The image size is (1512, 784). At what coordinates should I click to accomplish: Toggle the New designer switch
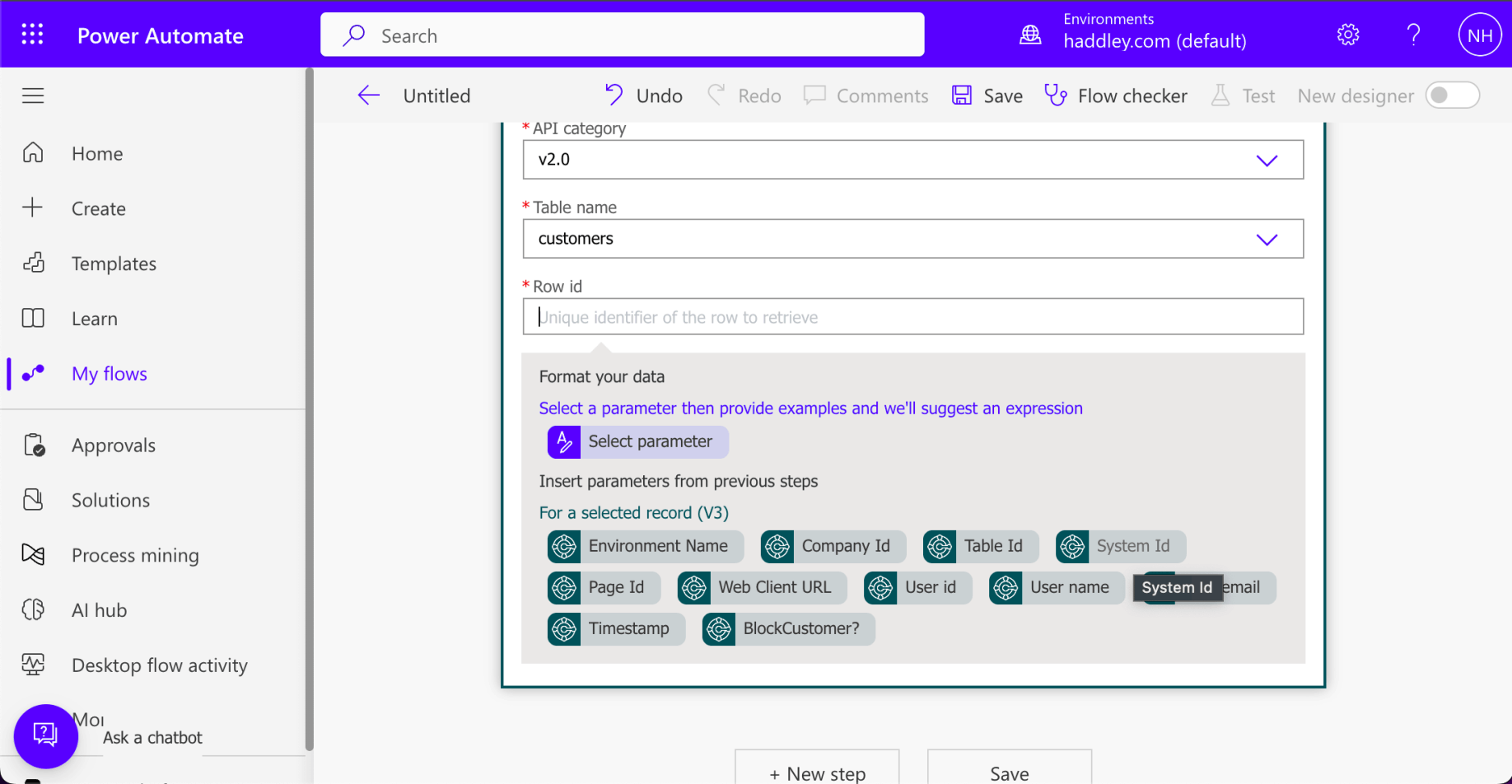coord(1453,96)
